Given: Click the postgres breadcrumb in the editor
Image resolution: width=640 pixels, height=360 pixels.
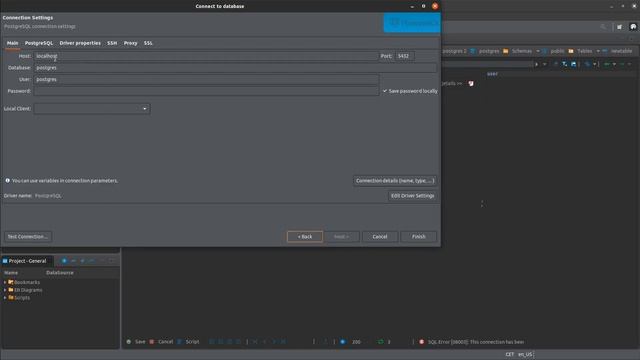Looking at the screenshot, I should coord(489,51).
